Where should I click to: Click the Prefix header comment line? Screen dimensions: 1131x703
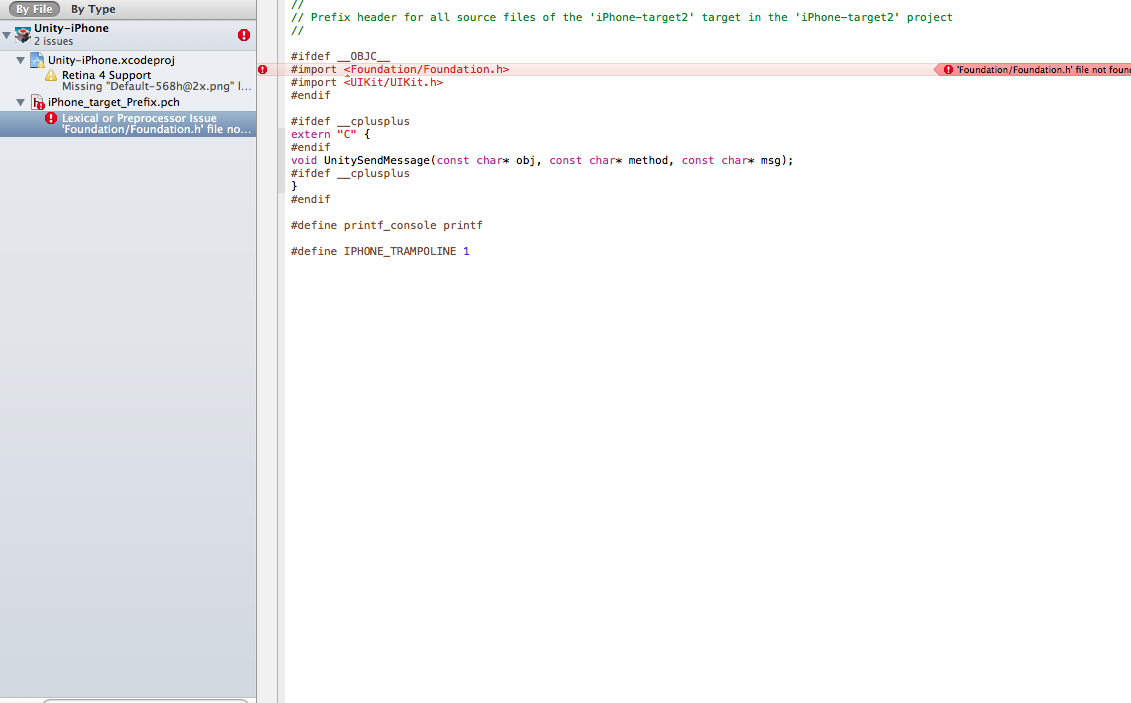(x=621, y=17)
